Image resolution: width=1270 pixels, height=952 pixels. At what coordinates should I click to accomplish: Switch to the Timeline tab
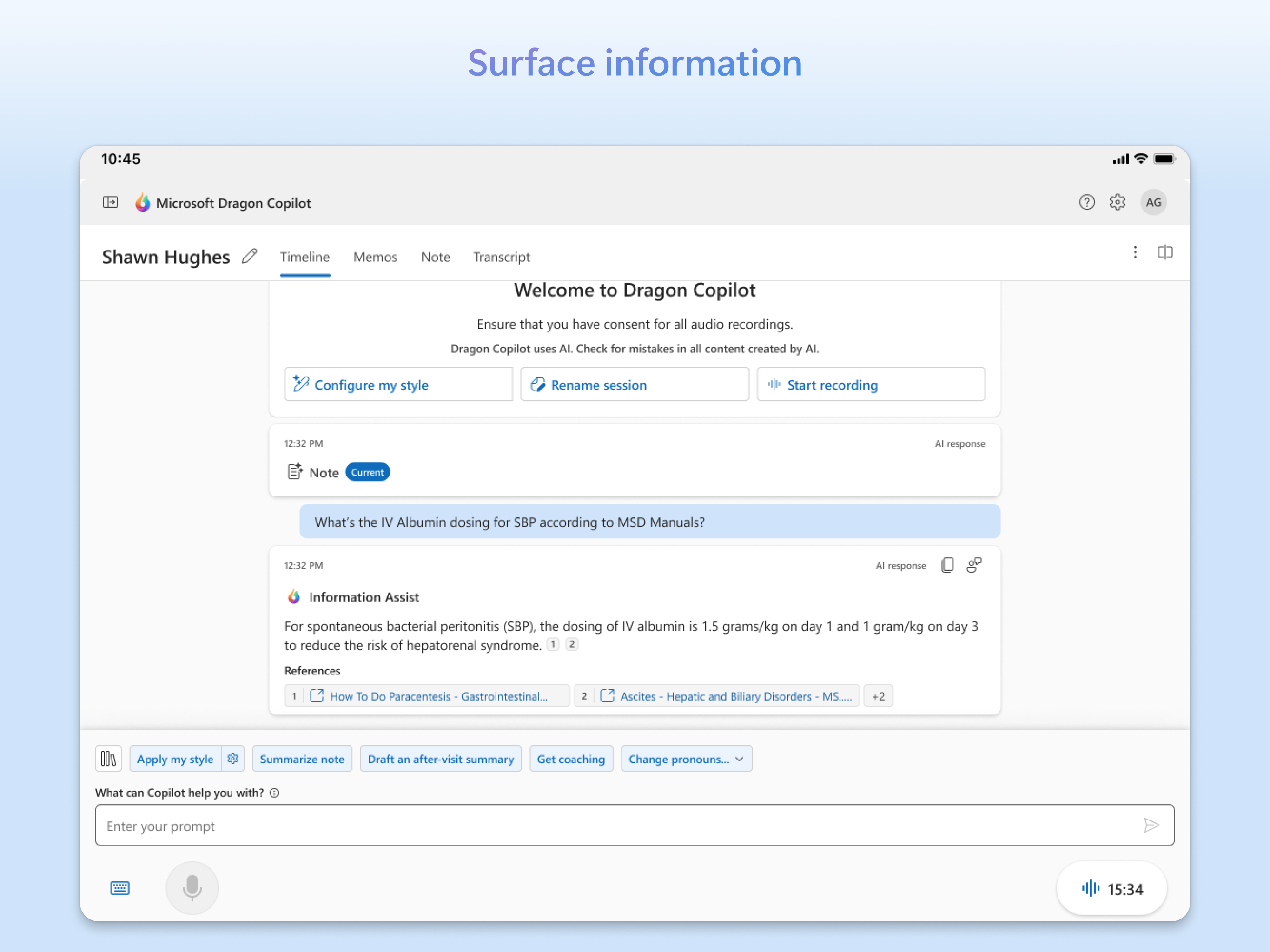(x=305, y=257)
